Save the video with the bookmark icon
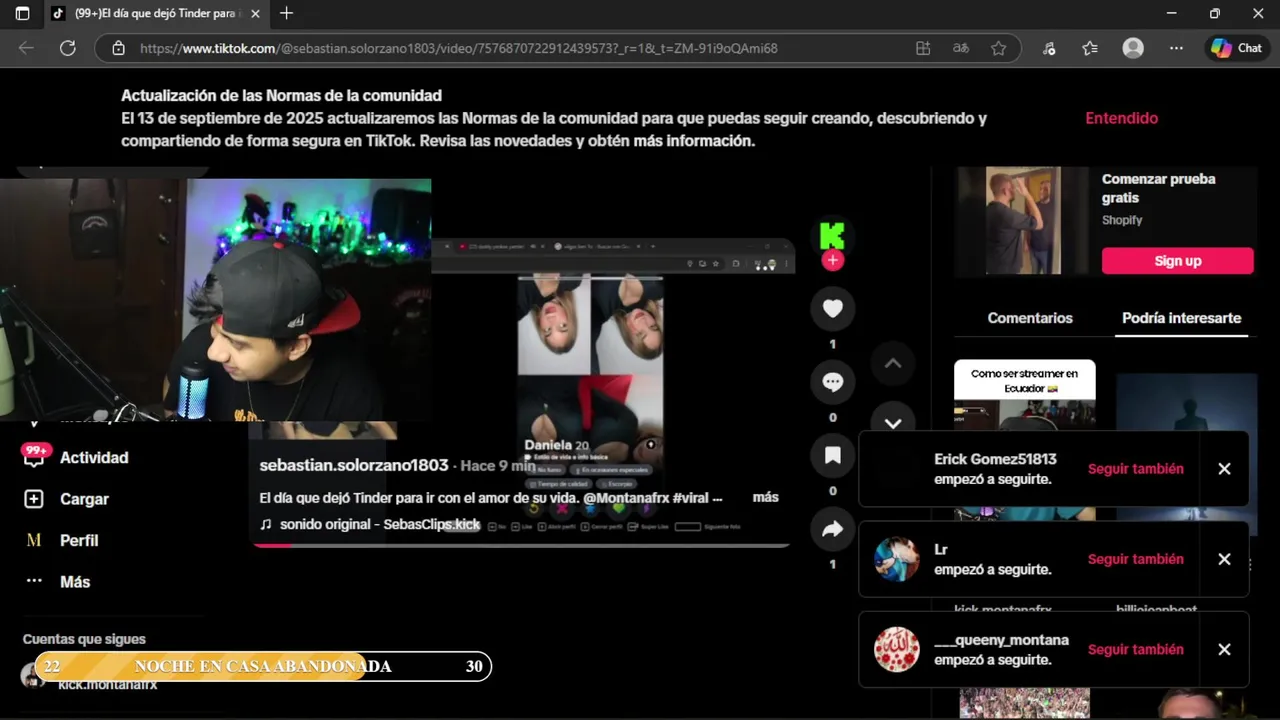The width and height of the screenshot is (1280, 720). point(833,456)
